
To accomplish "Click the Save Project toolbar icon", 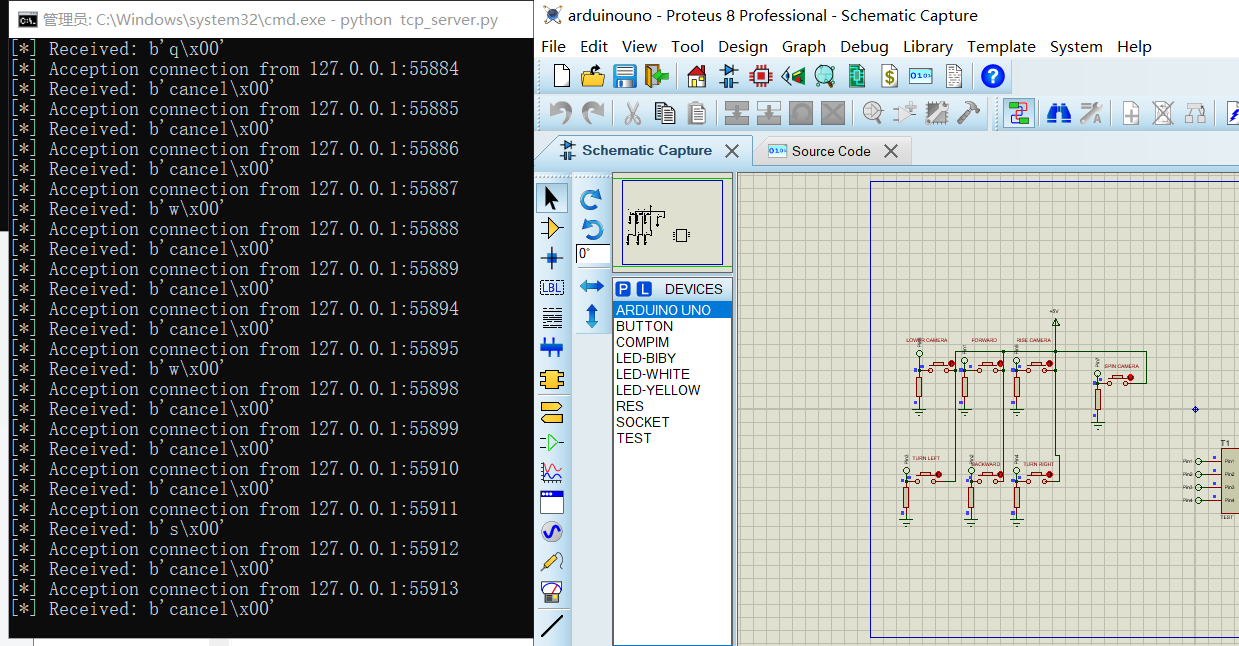I will (625, 76).
